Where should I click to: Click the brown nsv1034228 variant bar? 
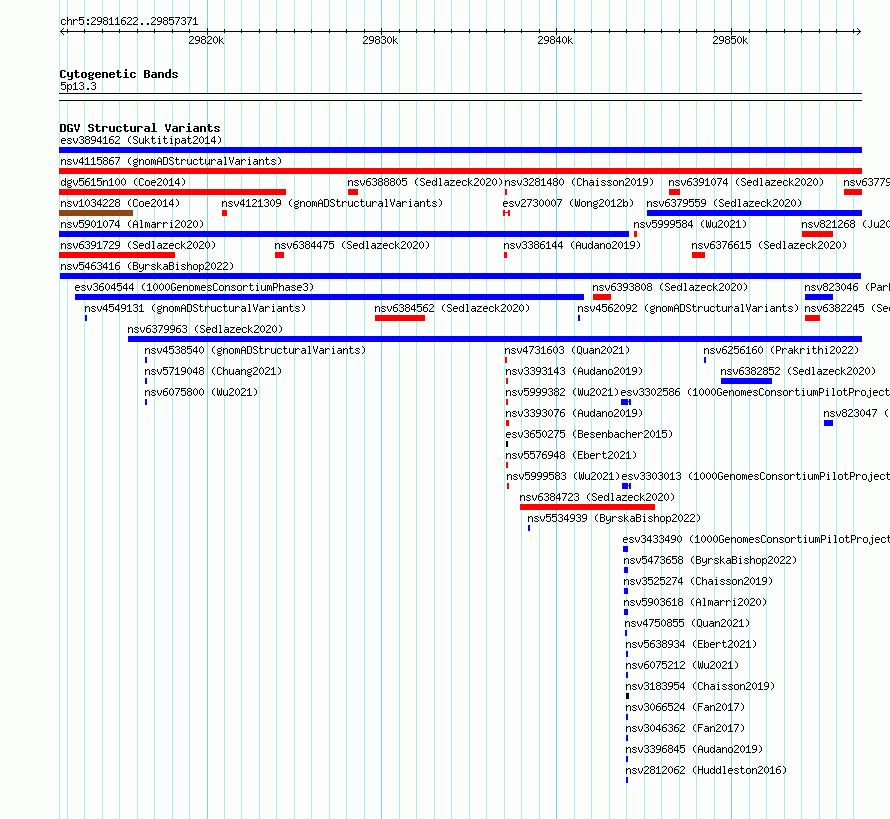[96, 213]
